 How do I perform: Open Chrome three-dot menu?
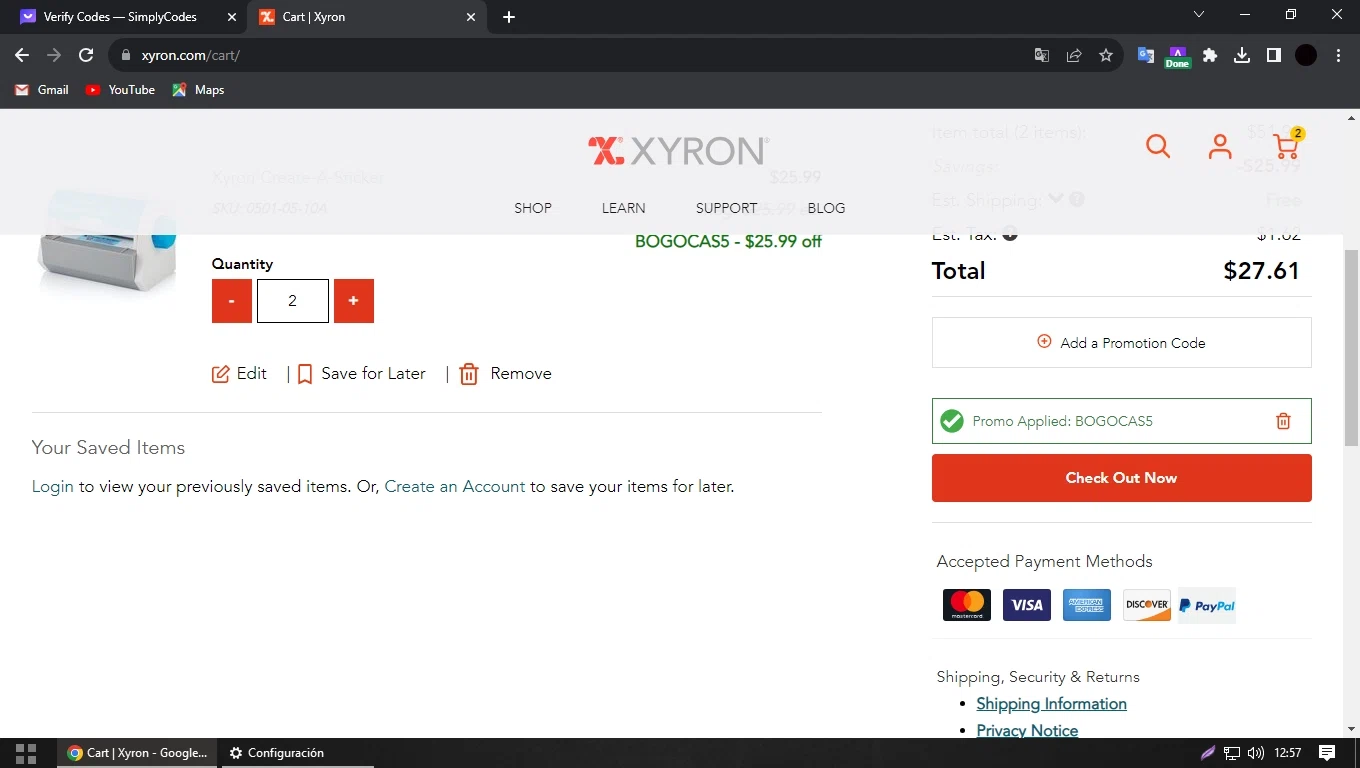coord(1338,55)
